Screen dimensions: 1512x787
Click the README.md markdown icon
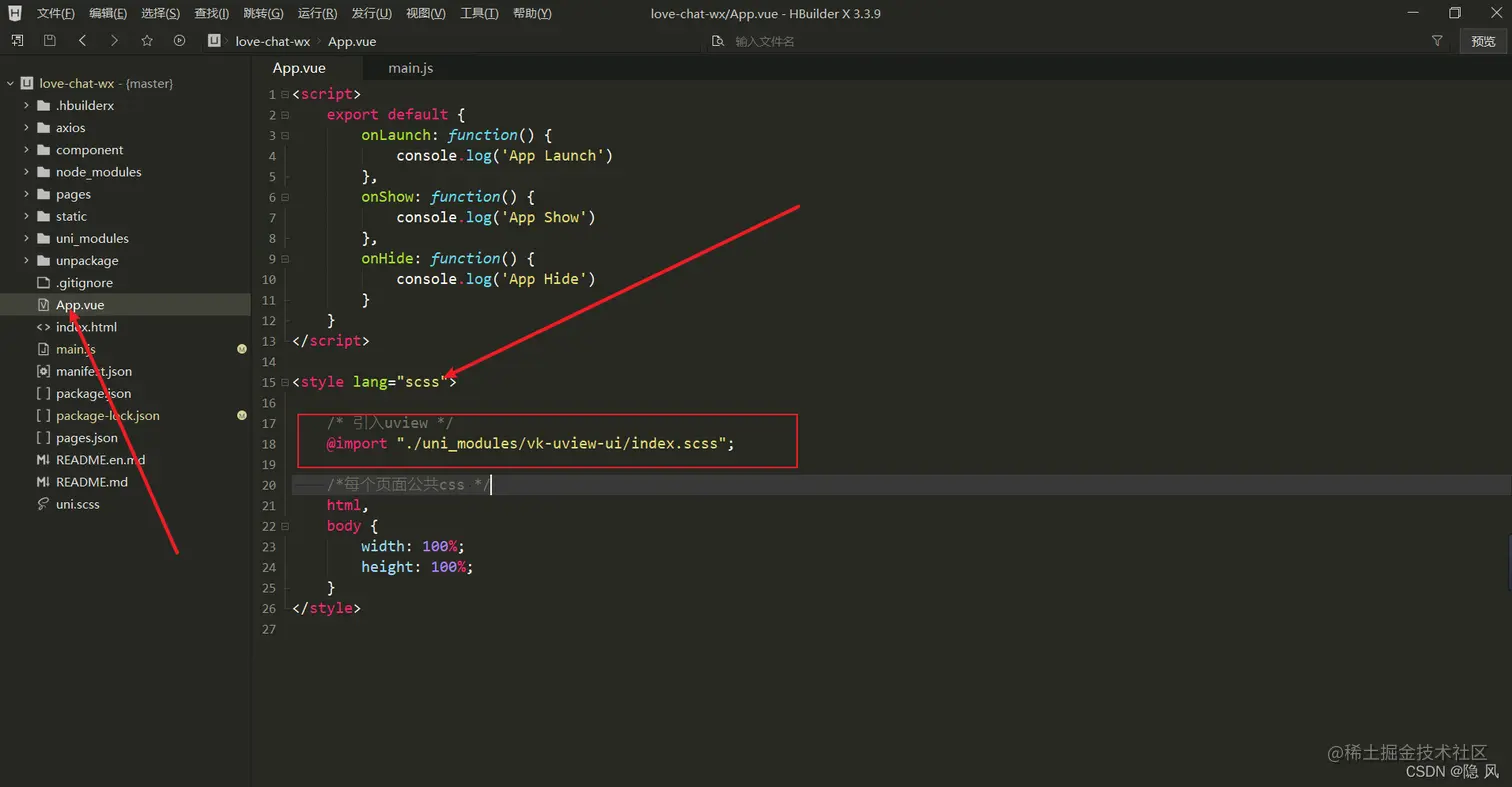[43, 482]
